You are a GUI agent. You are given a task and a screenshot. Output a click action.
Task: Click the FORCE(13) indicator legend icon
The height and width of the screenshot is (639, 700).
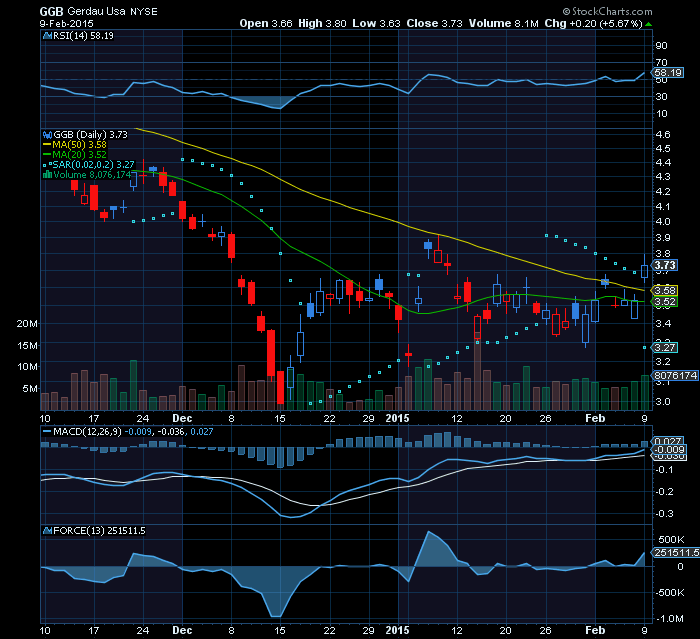47,530
